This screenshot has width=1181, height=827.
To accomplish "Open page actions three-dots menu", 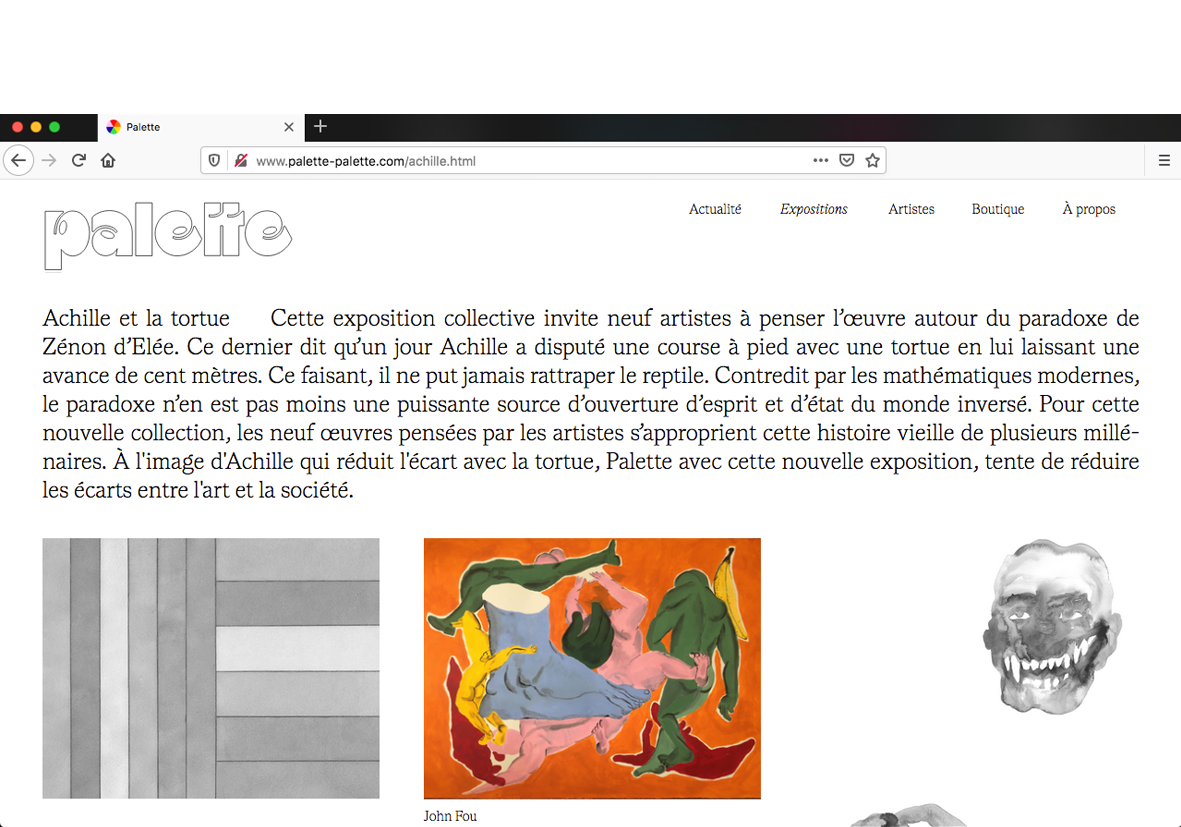I will (821, 160).
